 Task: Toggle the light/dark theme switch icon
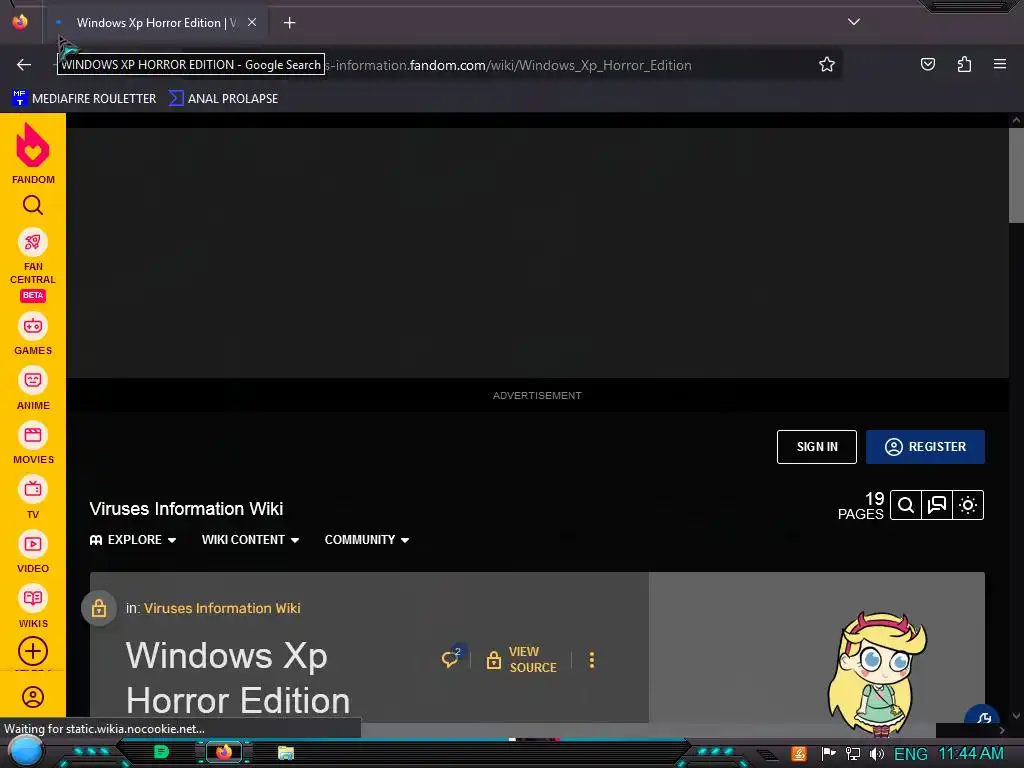point(968,505)
